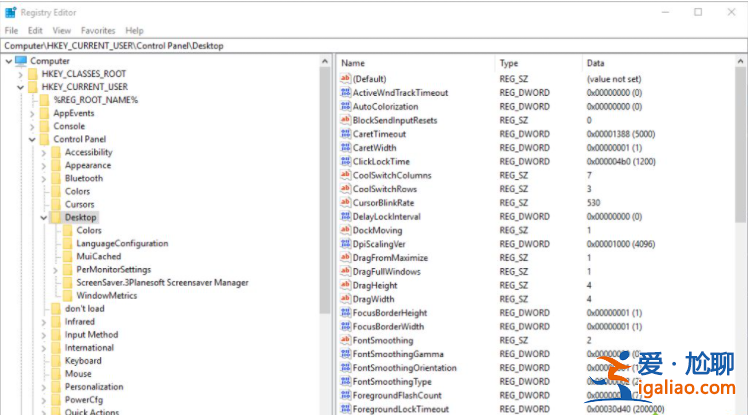Screen dimensions: 748x415
Task: Expand the PerMonitorSettings subkey
Action: [x=55, y=270]
